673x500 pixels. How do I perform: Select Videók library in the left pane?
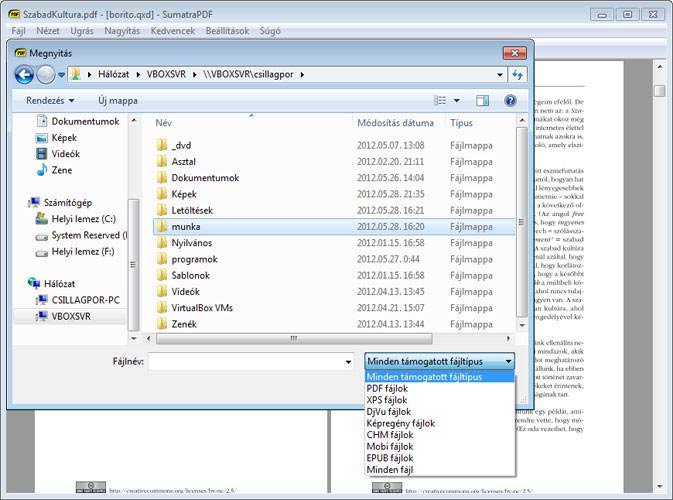click(x=58, y=154)
